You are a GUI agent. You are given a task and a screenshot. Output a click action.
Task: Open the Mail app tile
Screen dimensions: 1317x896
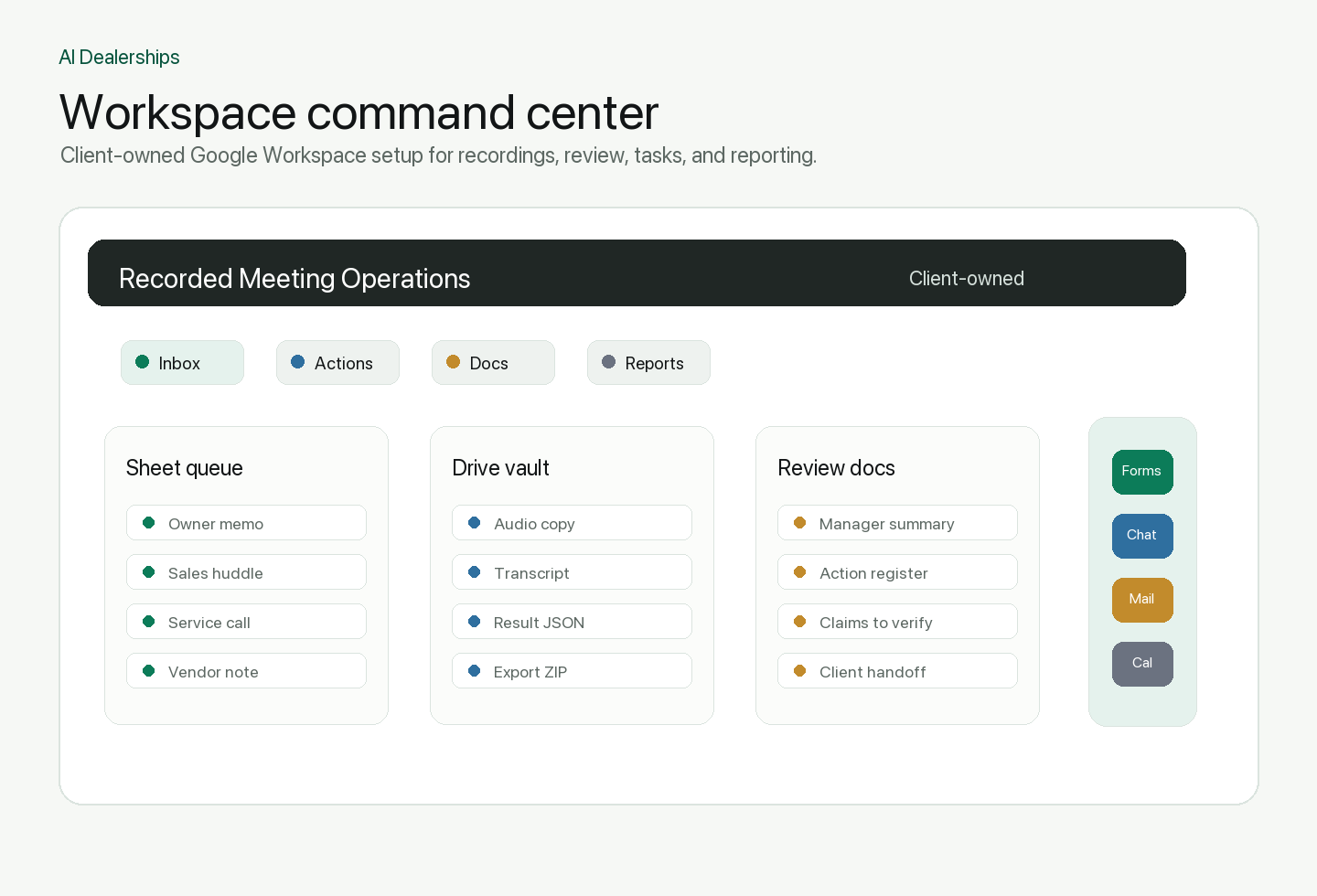tap(1142, 600)
